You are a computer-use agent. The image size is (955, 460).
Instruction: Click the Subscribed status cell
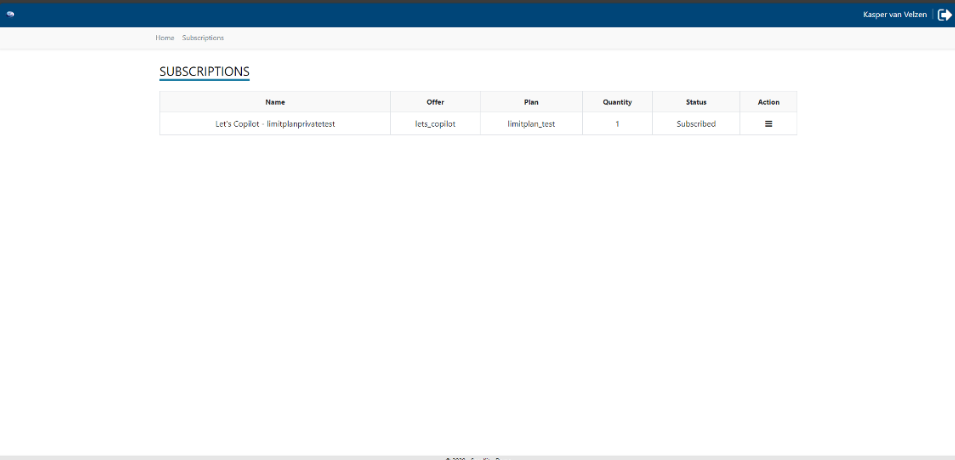(x=696, y=124)
